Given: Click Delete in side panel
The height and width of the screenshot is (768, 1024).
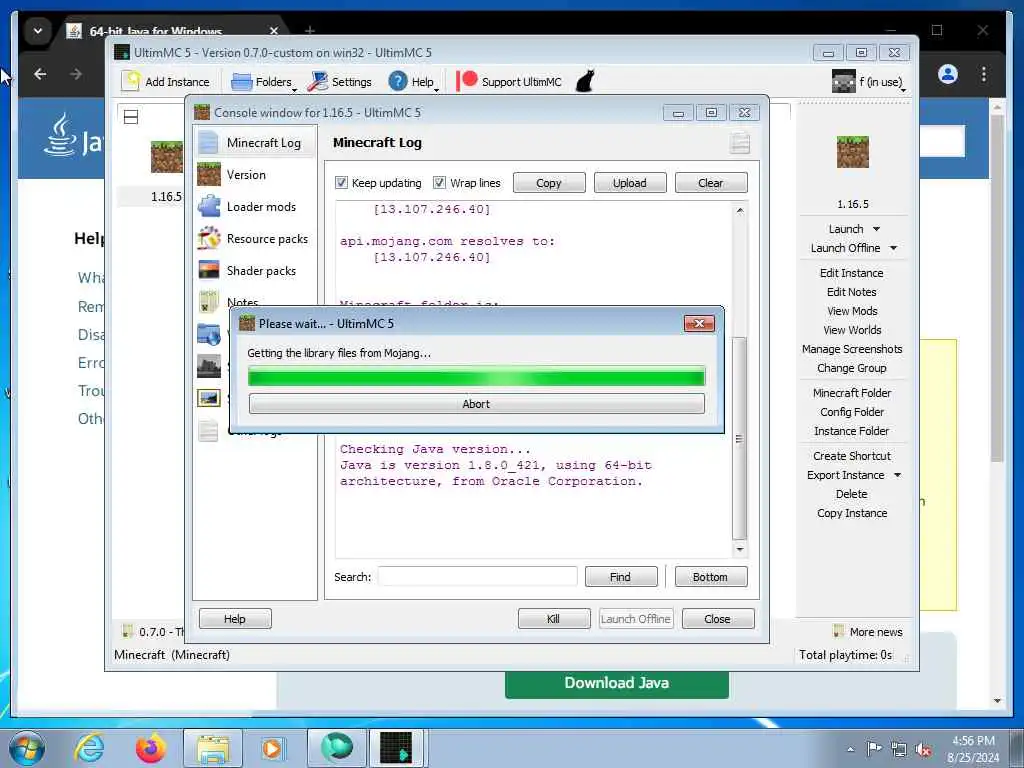Looking at the screenshot, I should [x=852, y=494].
